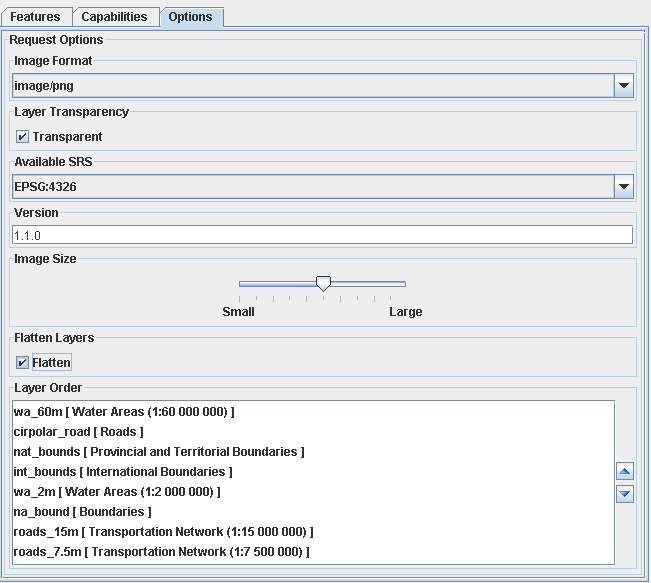Image resolution: width=651 pixels, height=583 pixels.
Task: Select roads_15m Transportation Network layer
Action: click(163, 532)
